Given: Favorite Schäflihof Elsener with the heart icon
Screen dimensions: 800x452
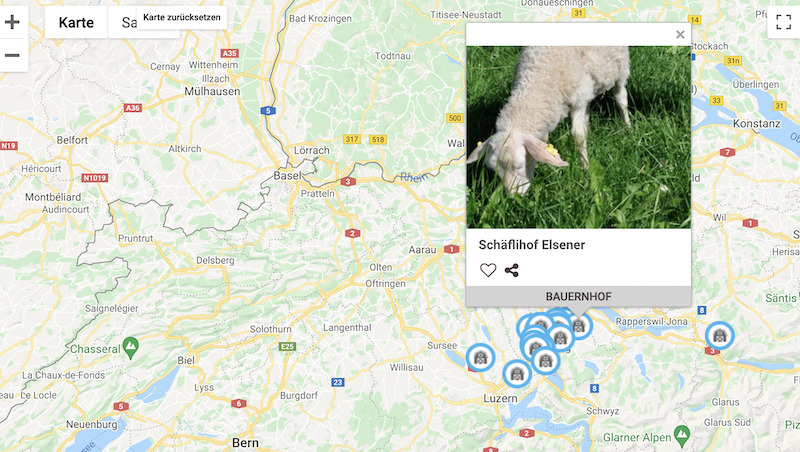Looking at the screenshot, I should pos(488,270).
